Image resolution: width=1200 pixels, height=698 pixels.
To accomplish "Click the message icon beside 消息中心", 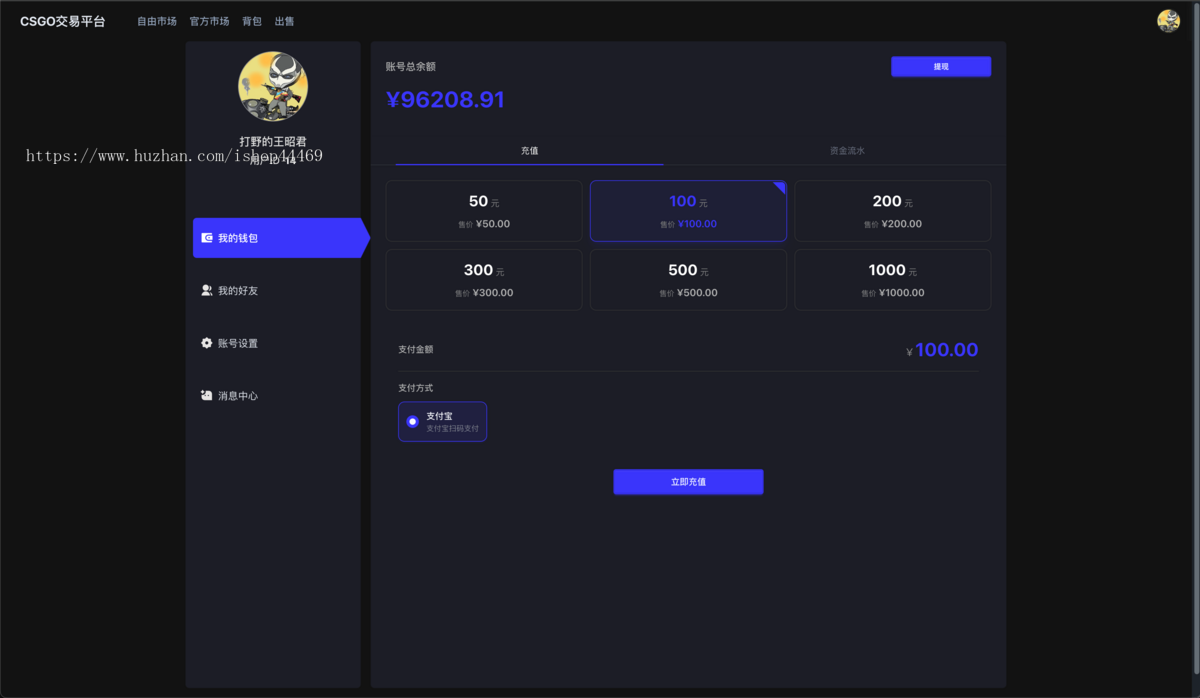I will pyautogui.click(x=207, y=396).
